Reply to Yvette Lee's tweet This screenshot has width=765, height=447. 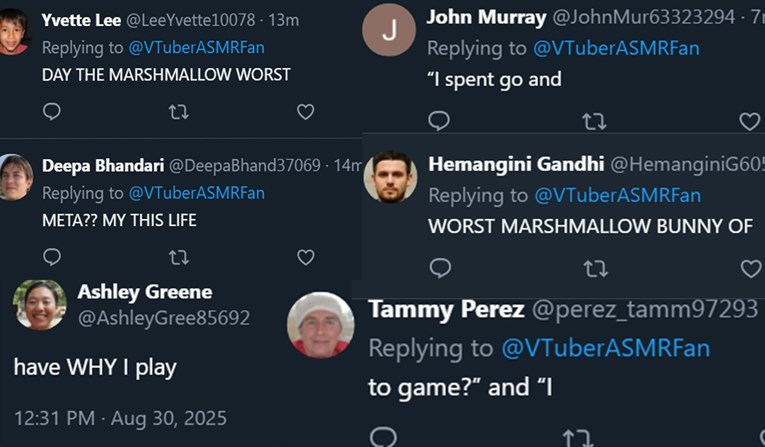tap(52, 112)
